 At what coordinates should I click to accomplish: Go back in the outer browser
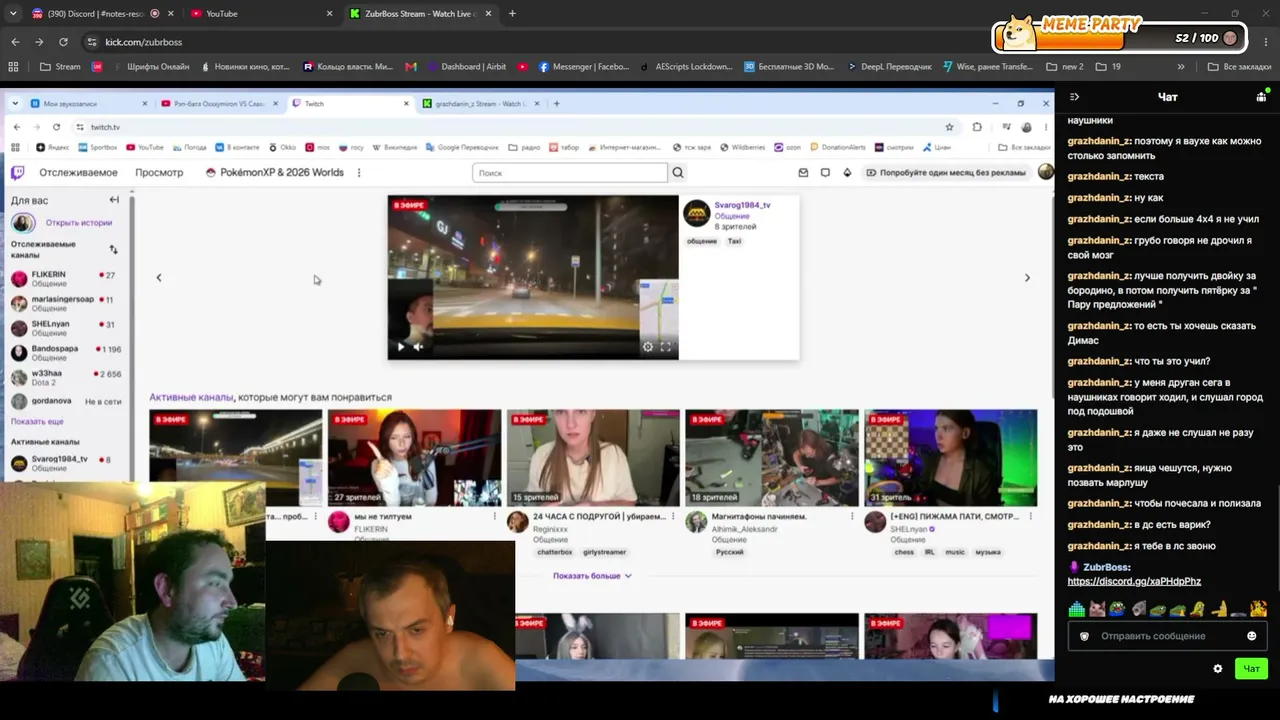pos(15,42)
